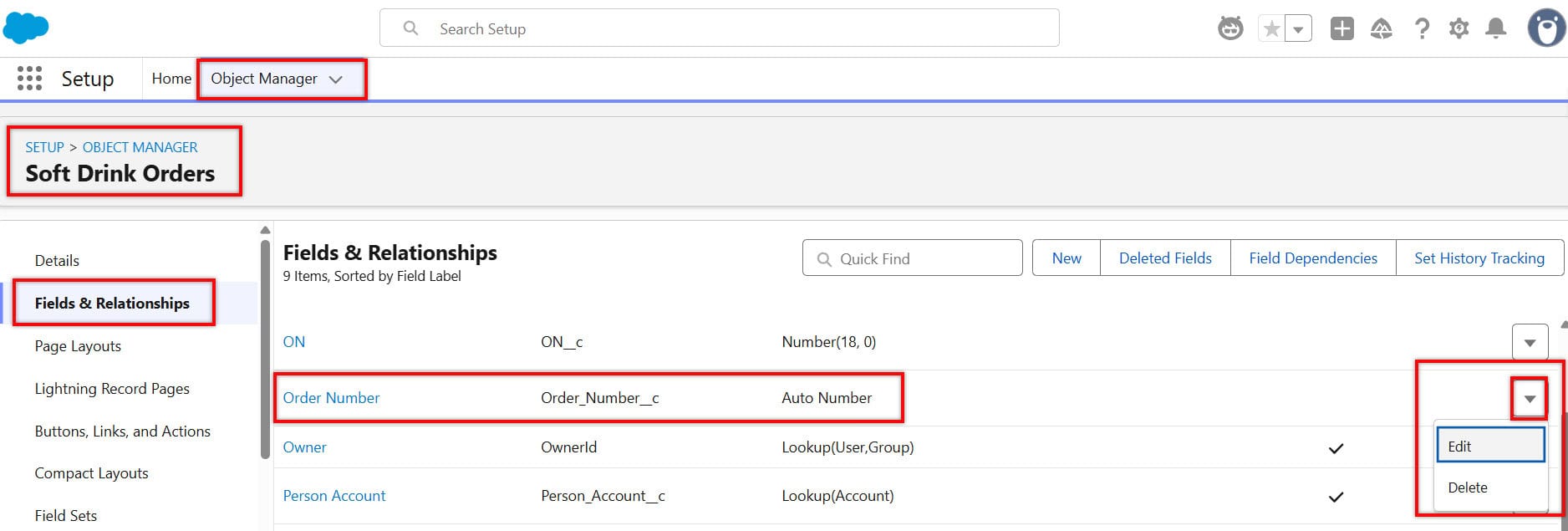Click the OBJECT MANAGER breadcrumb link
Viewport: 1568px width, 531px height.
[x=140, y=147]
